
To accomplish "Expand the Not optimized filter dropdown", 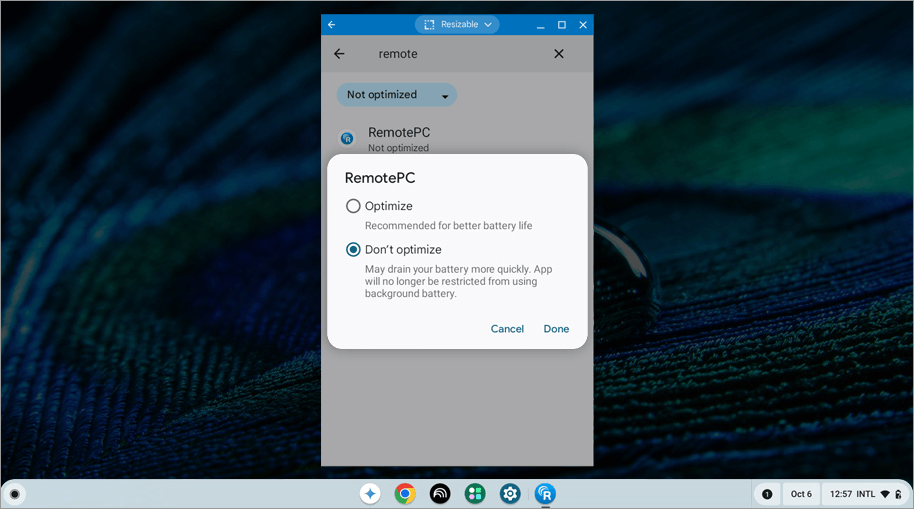I will [396, 95].
